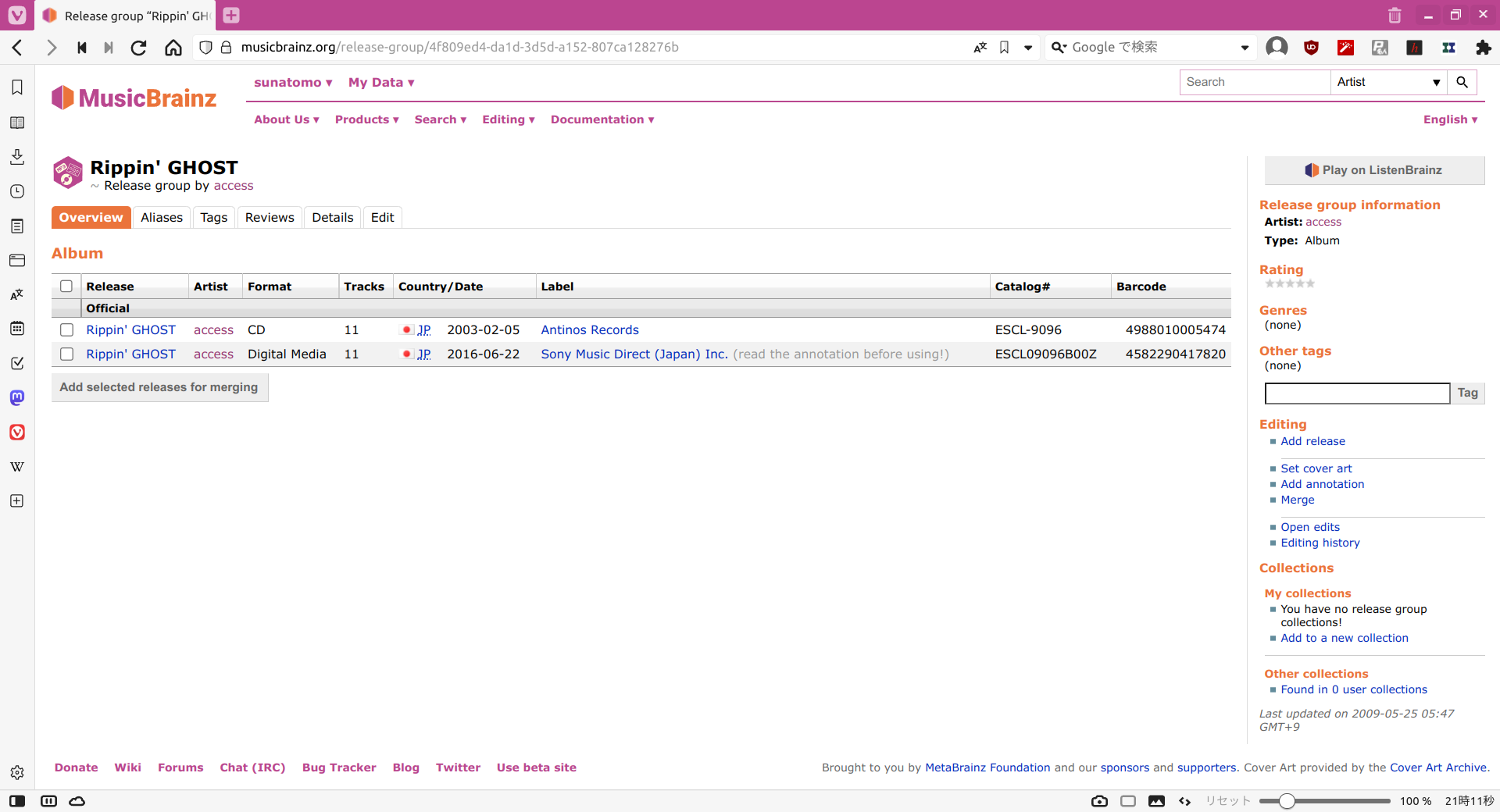Click the user profile avatar icon
Screen dimensions: 1500x812
point(1277,48)
